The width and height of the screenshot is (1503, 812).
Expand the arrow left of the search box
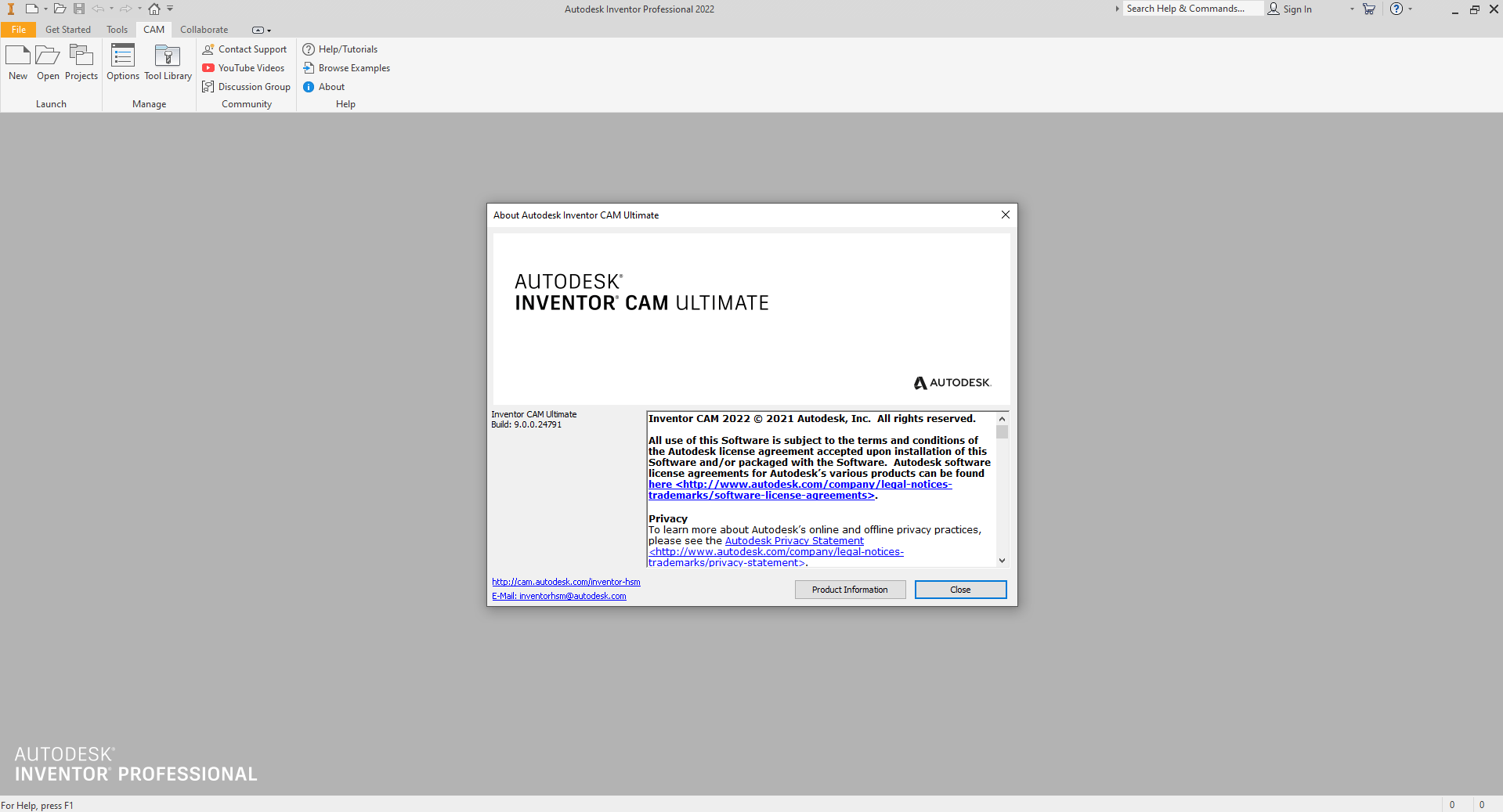point(1118,9)
